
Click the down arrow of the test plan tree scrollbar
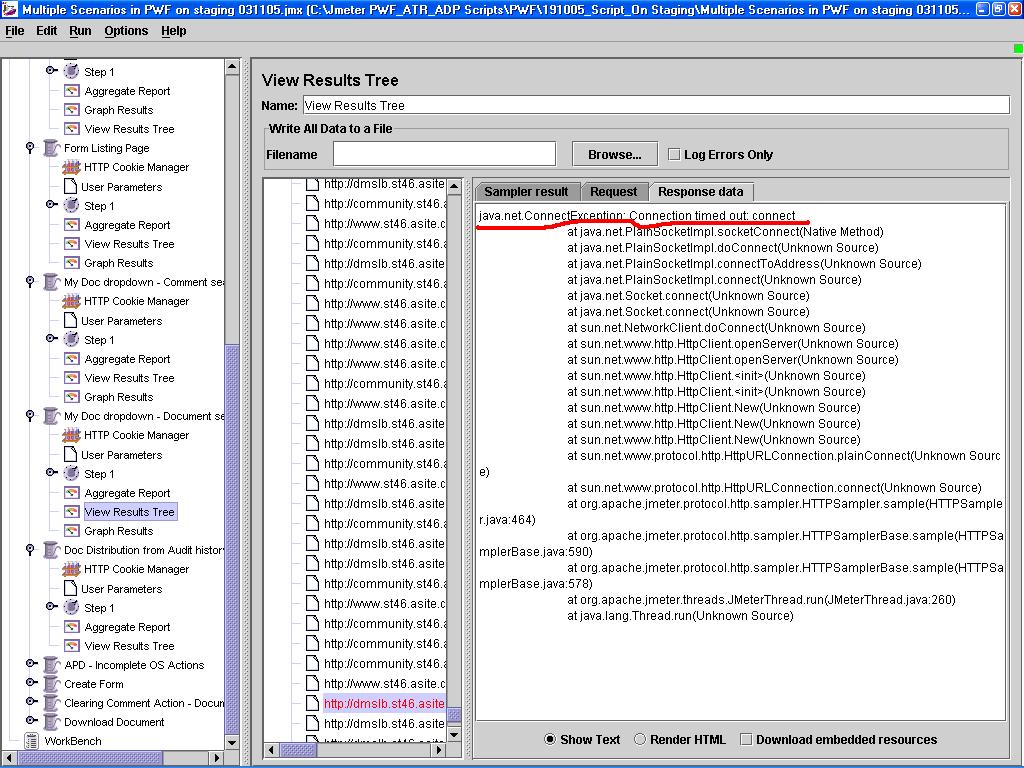point(232,743)
